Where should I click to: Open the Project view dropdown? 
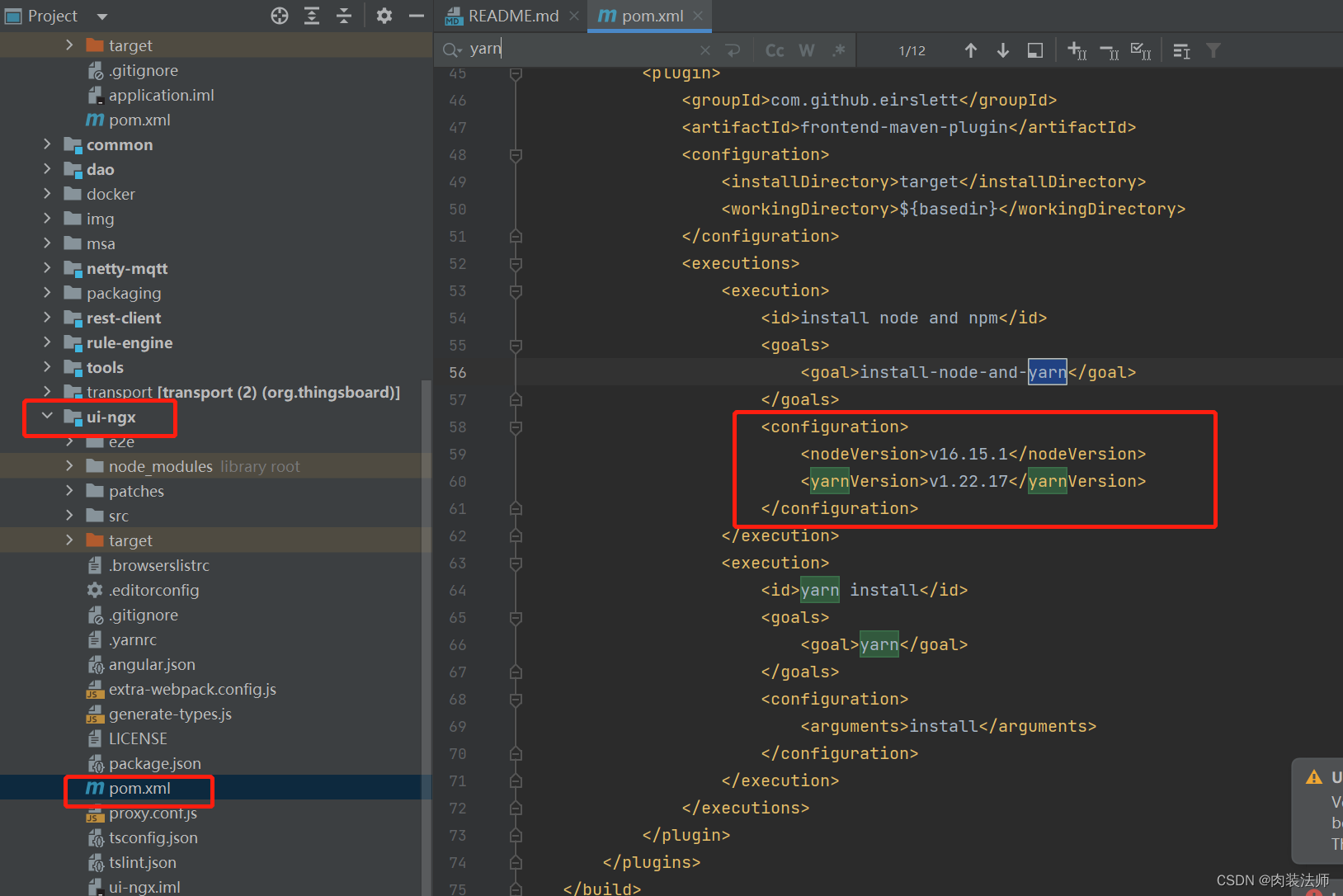pos(101,16)
